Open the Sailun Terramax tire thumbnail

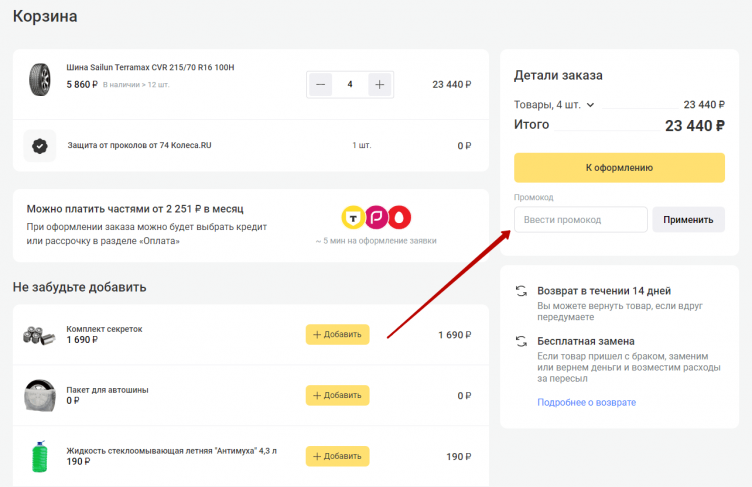(39, 80)
